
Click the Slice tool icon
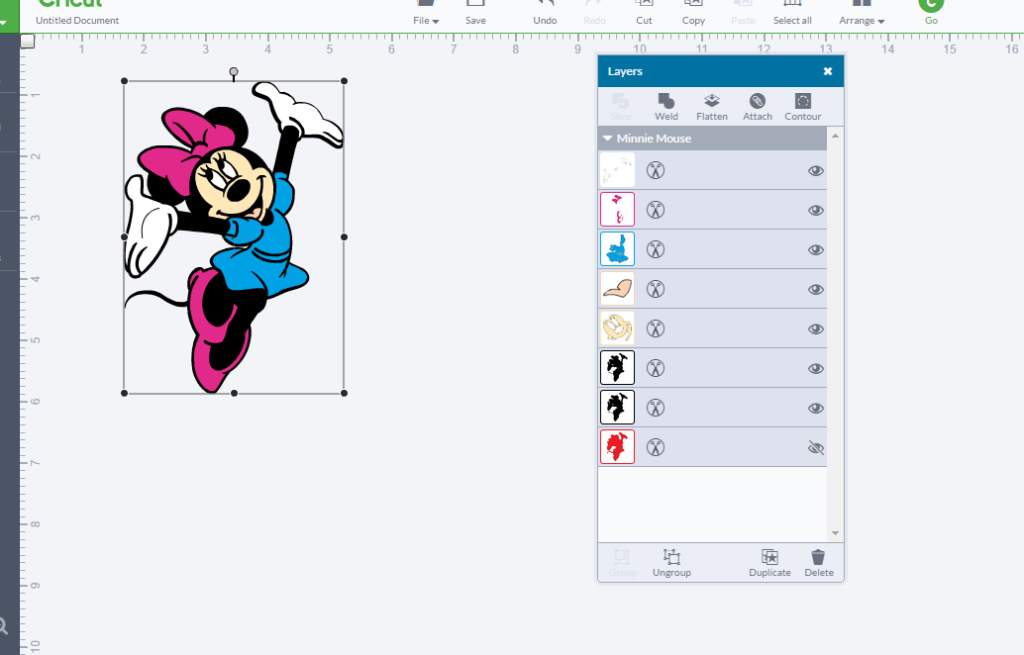pyautogui.click(x=620, y=101)
